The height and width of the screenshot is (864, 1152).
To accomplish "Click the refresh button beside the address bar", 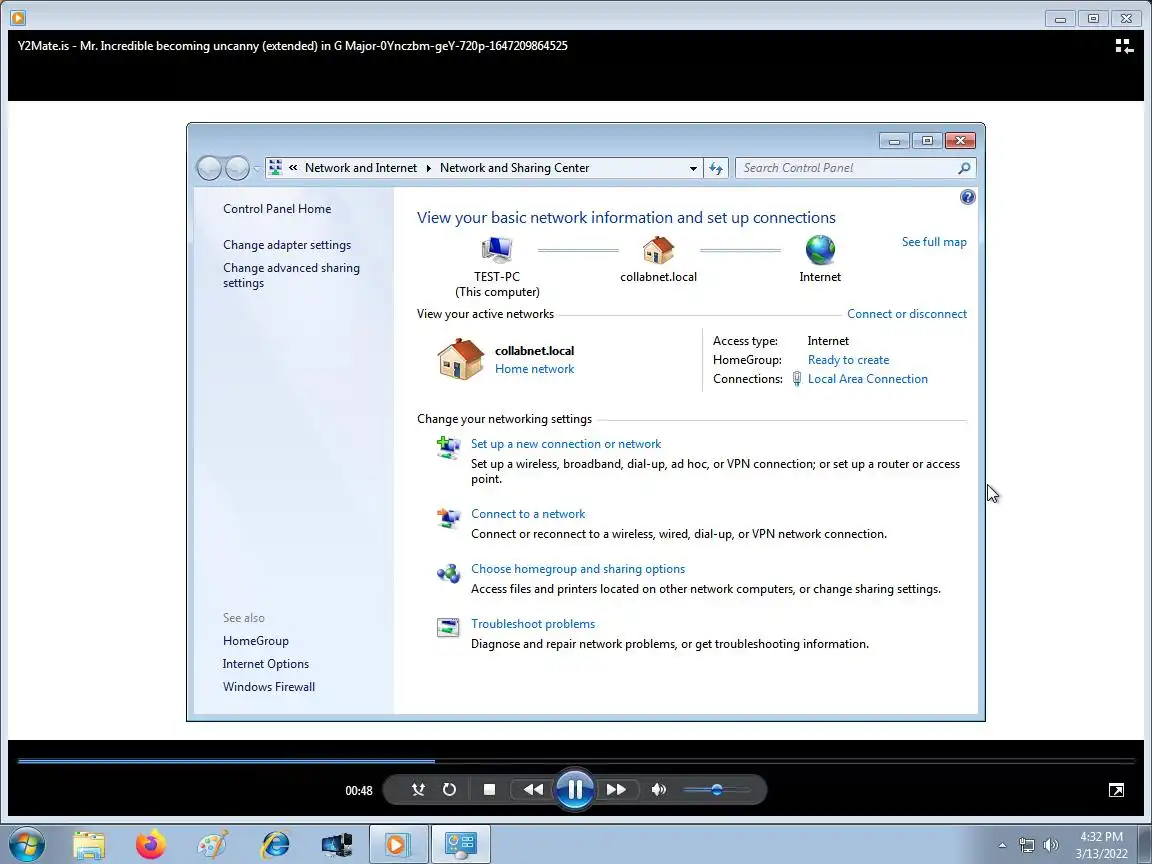I will tap(716, 168).
